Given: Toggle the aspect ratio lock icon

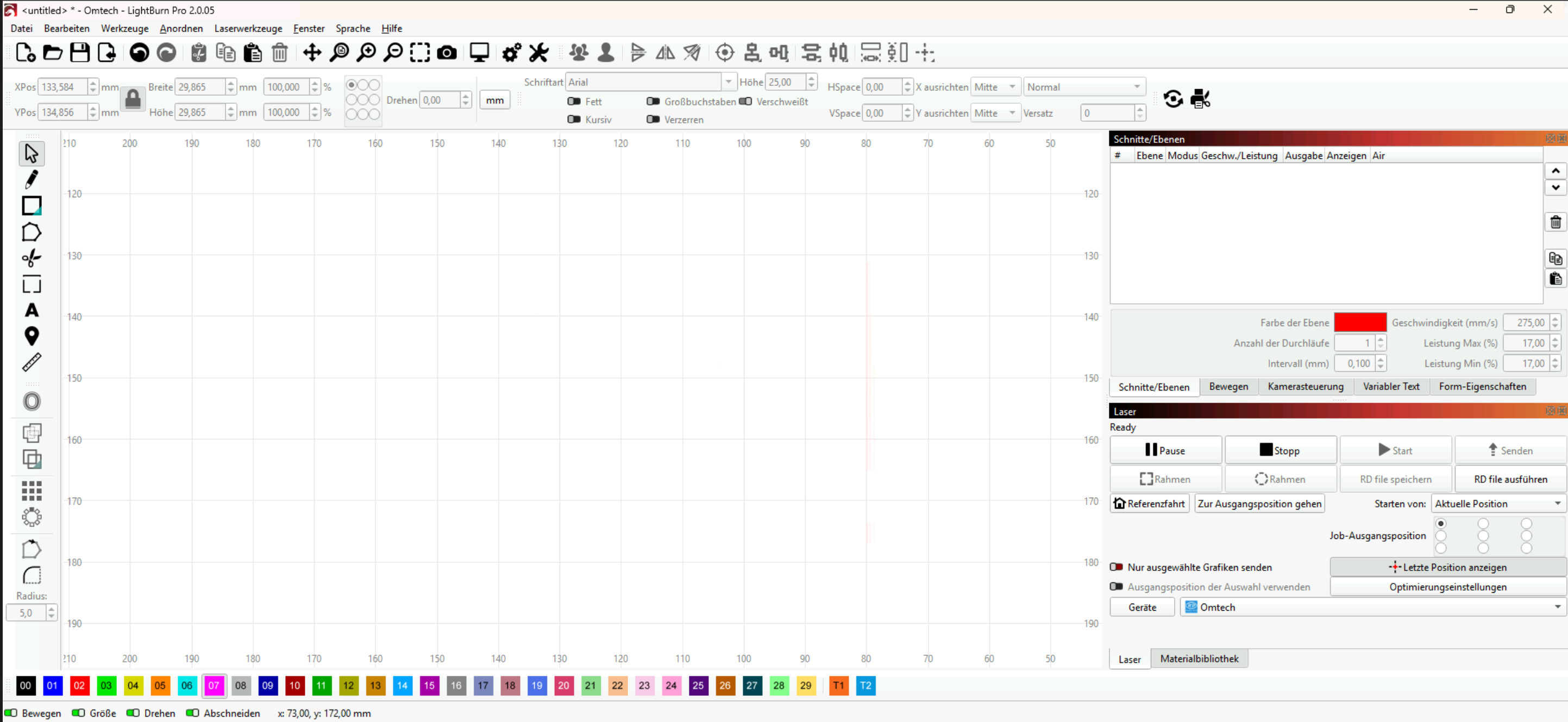Looking at the screenshot, I should pos(133,99).
